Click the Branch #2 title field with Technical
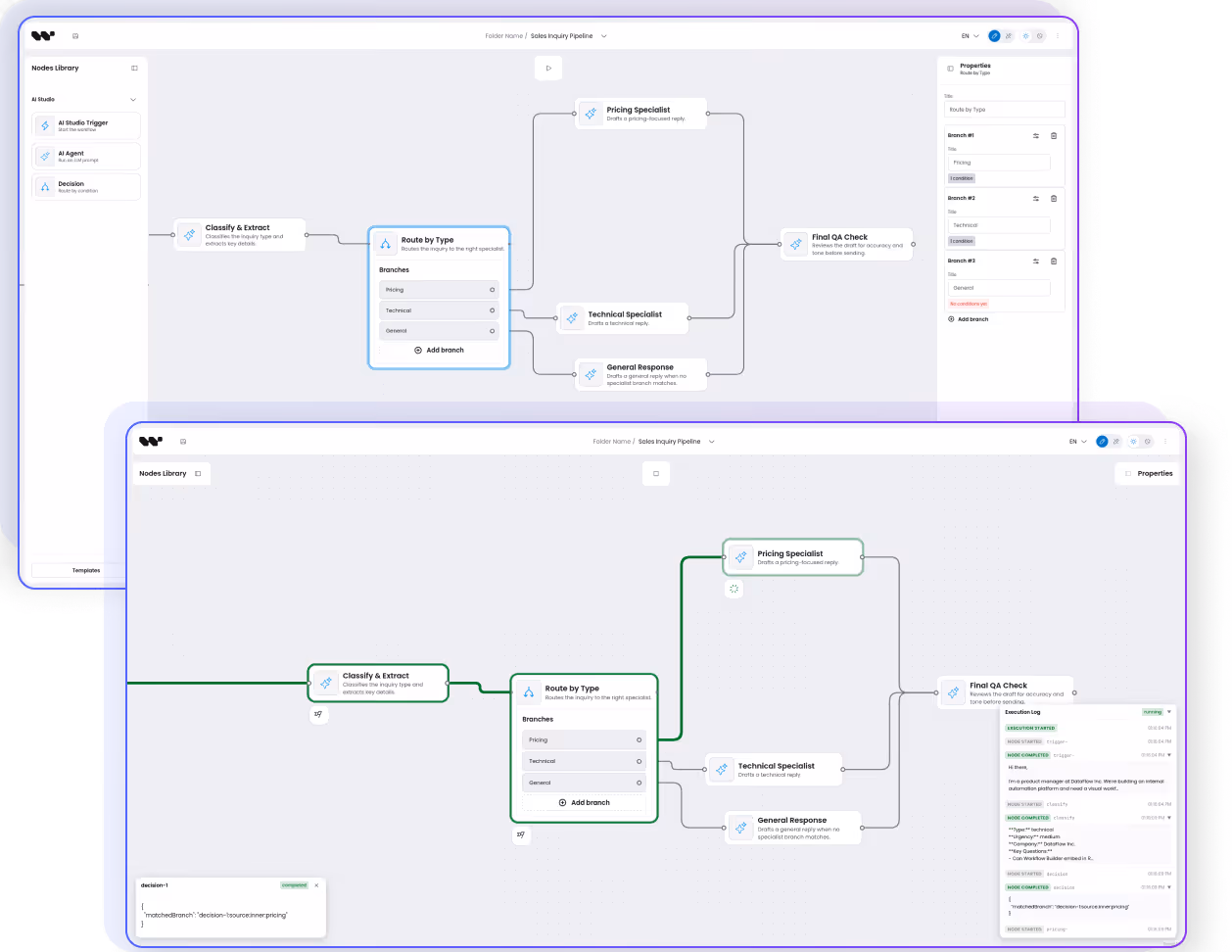 pos(999,225)
